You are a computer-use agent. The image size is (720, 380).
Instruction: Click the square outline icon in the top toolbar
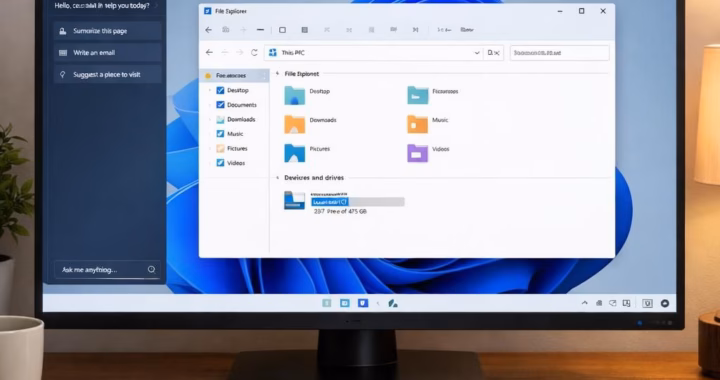click(282, 30)
